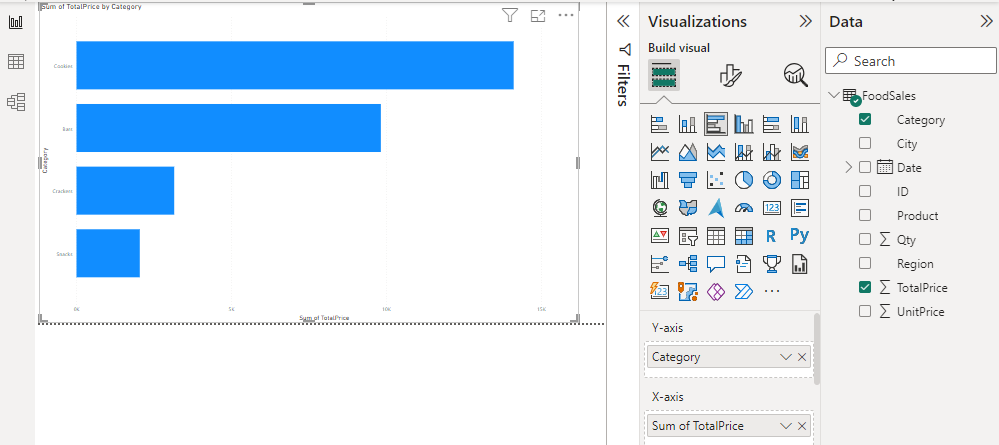The width and height of the screenshot is (999, 445).
Task: Click the Data pane search box
Action: pos(910,61)
